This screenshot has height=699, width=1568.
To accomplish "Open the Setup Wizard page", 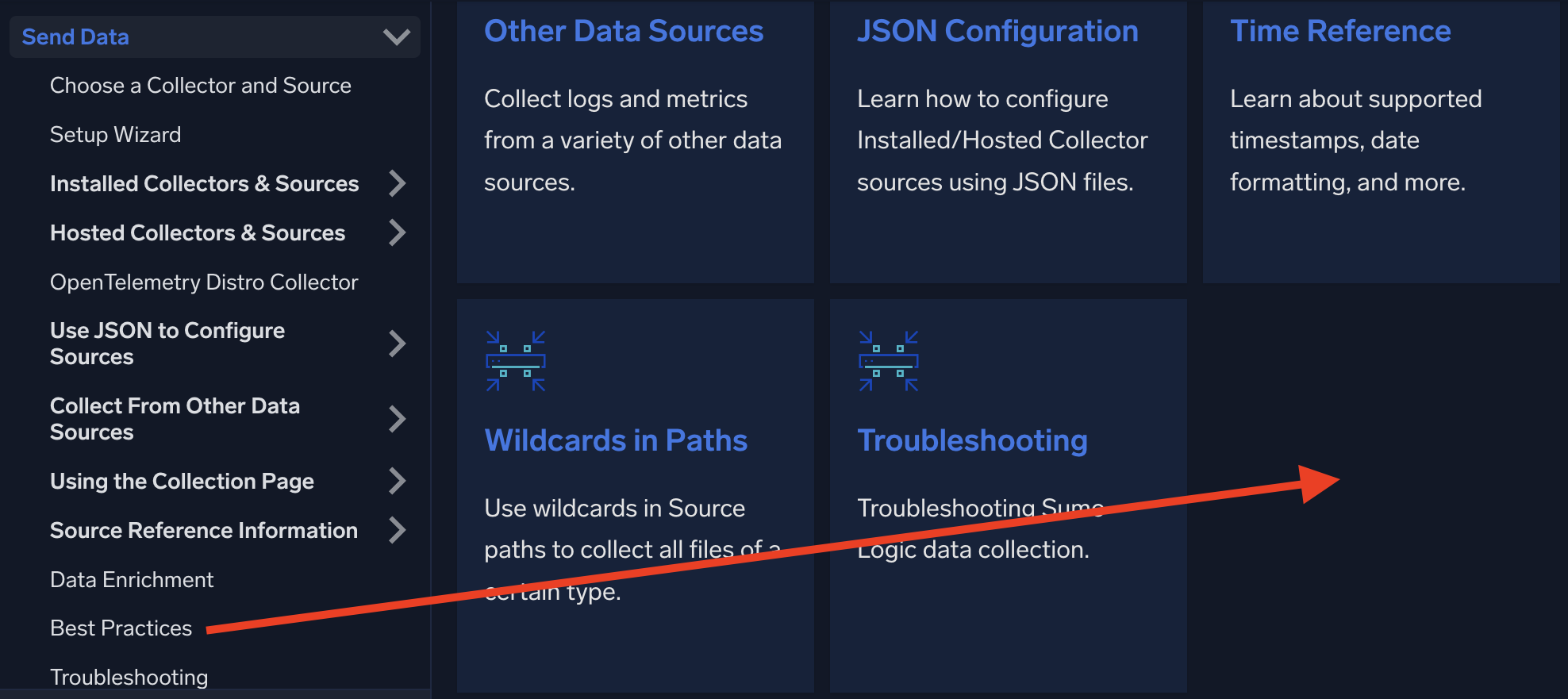I will (x=116, y=134).
